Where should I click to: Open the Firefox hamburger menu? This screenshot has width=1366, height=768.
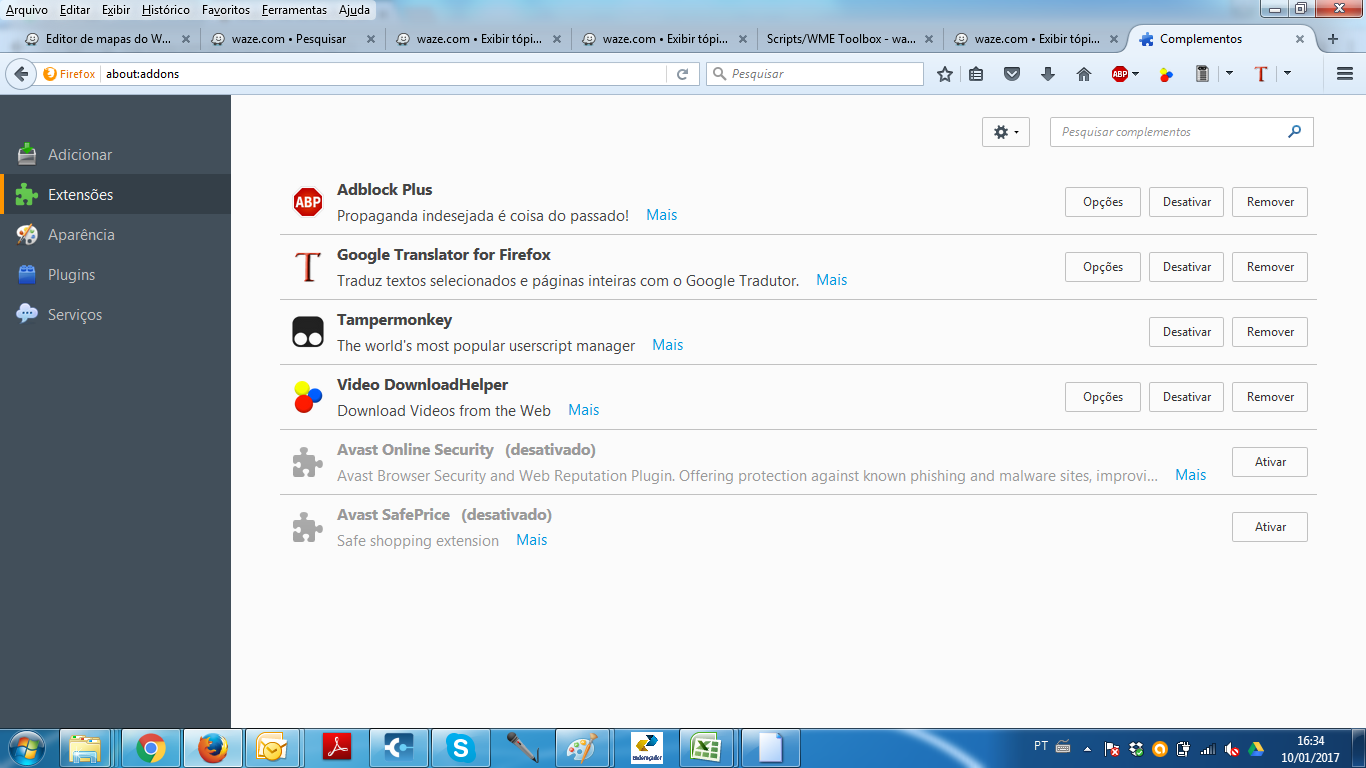1345,74
